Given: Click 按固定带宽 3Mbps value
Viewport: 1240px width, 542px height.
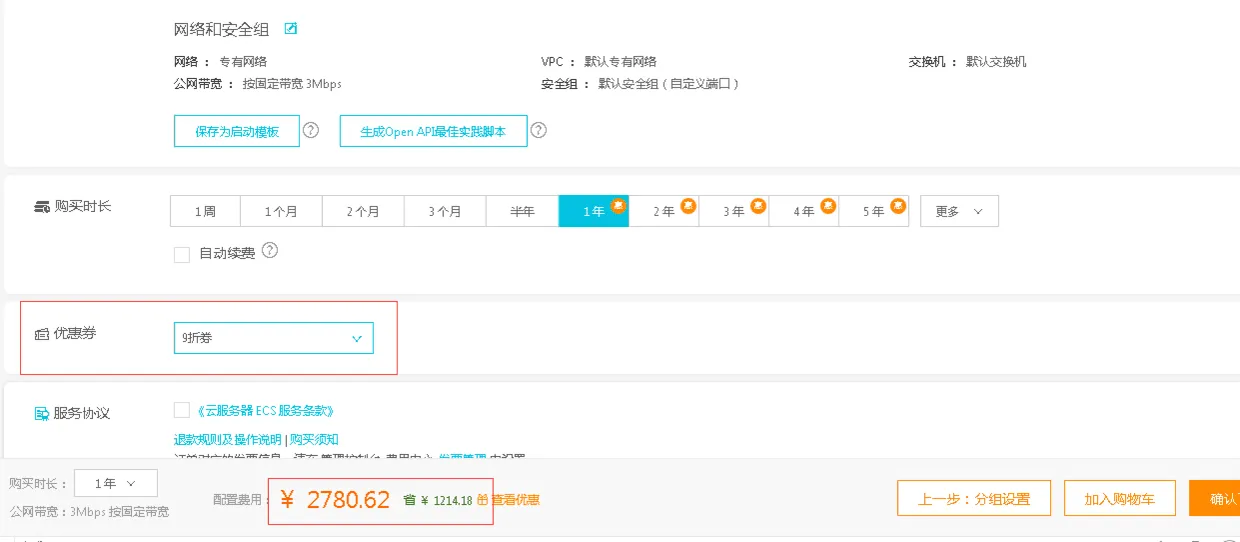Looking at the screenshot, I should 292,84.
